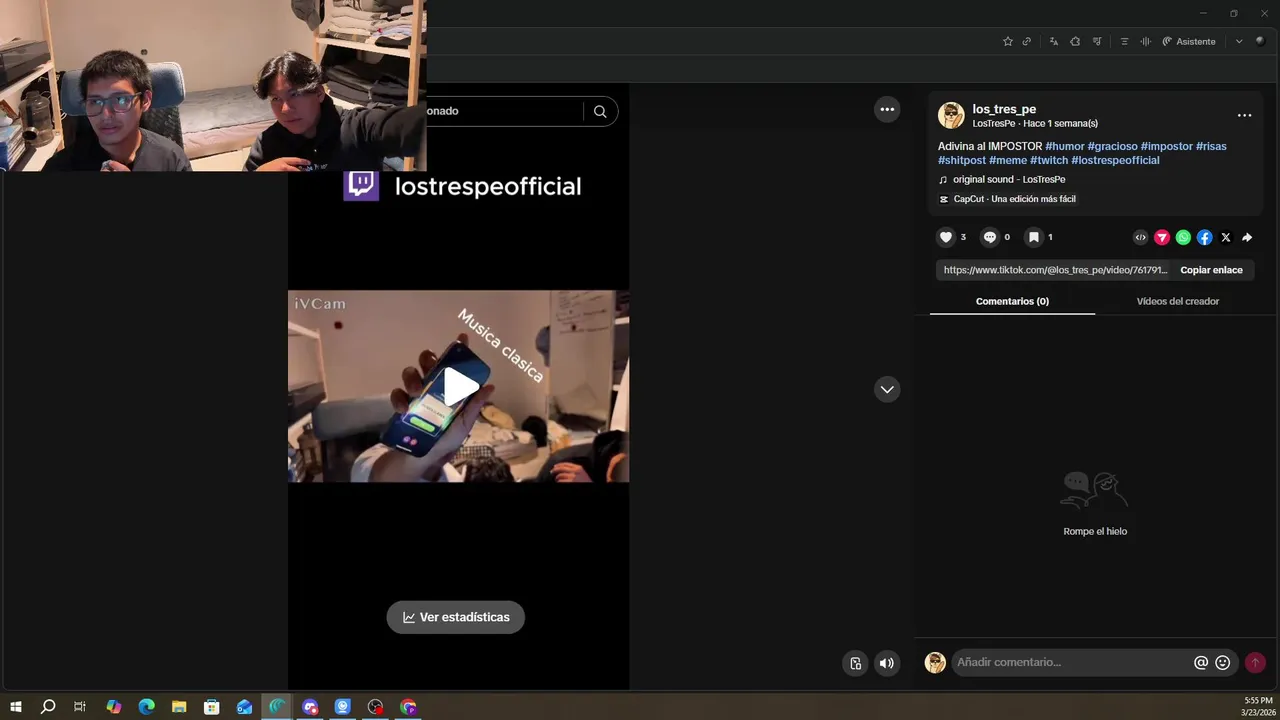The height and width of the screenshot is (720, 1280).
Task: Click the #twitch hashtag
Action: [x=1049, y=160]
